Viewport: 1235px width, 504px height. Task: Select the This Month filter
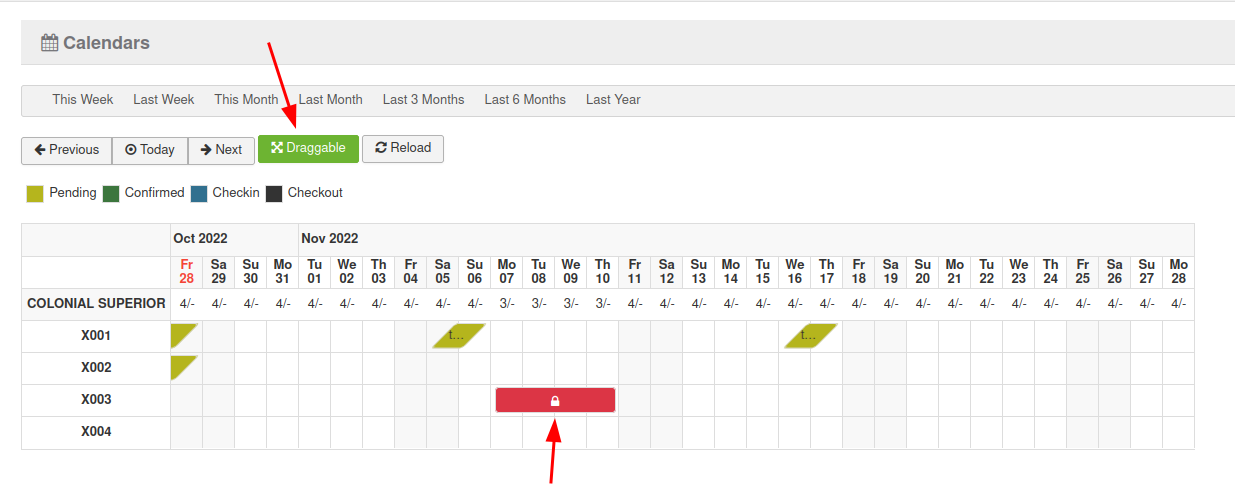tap(246, 100)
